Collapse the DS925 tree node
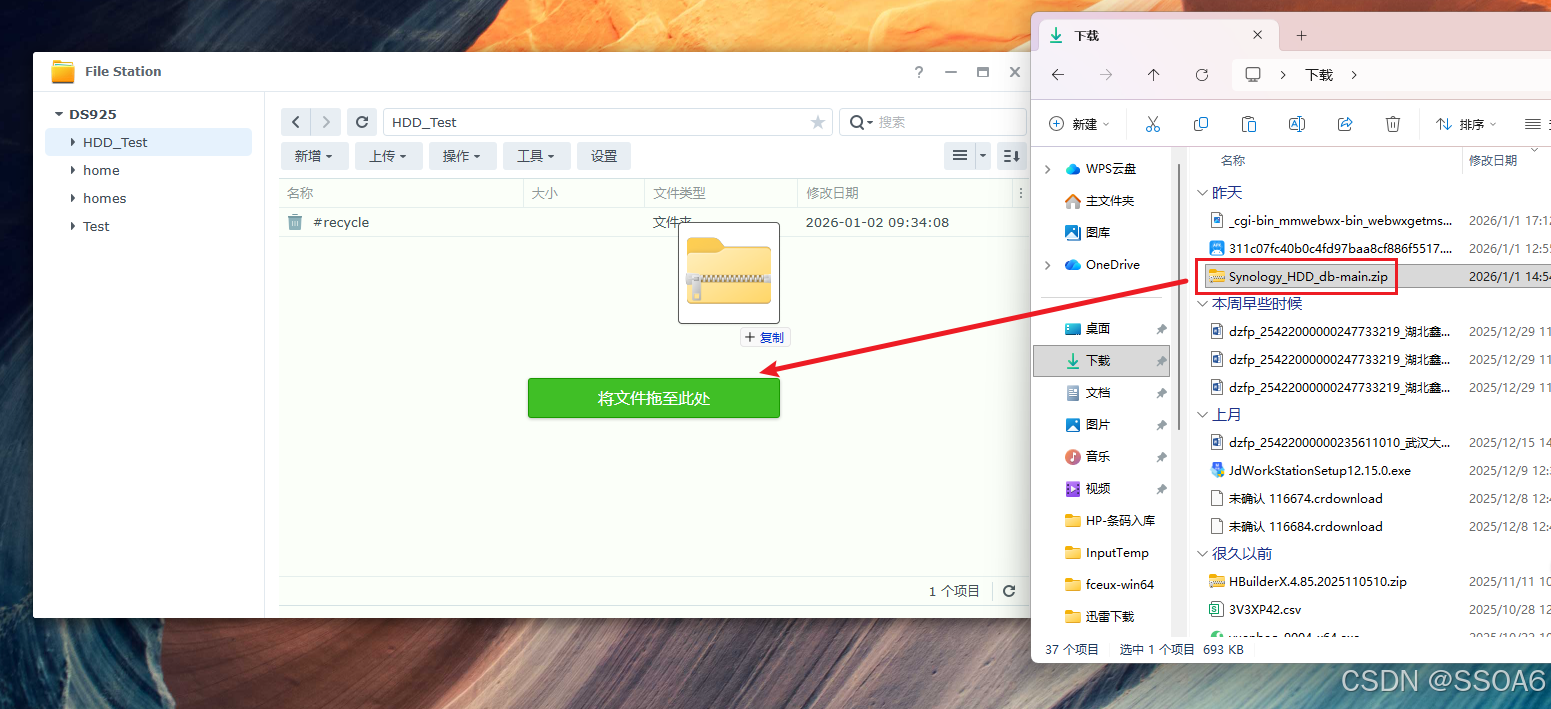 pos(59,114)
